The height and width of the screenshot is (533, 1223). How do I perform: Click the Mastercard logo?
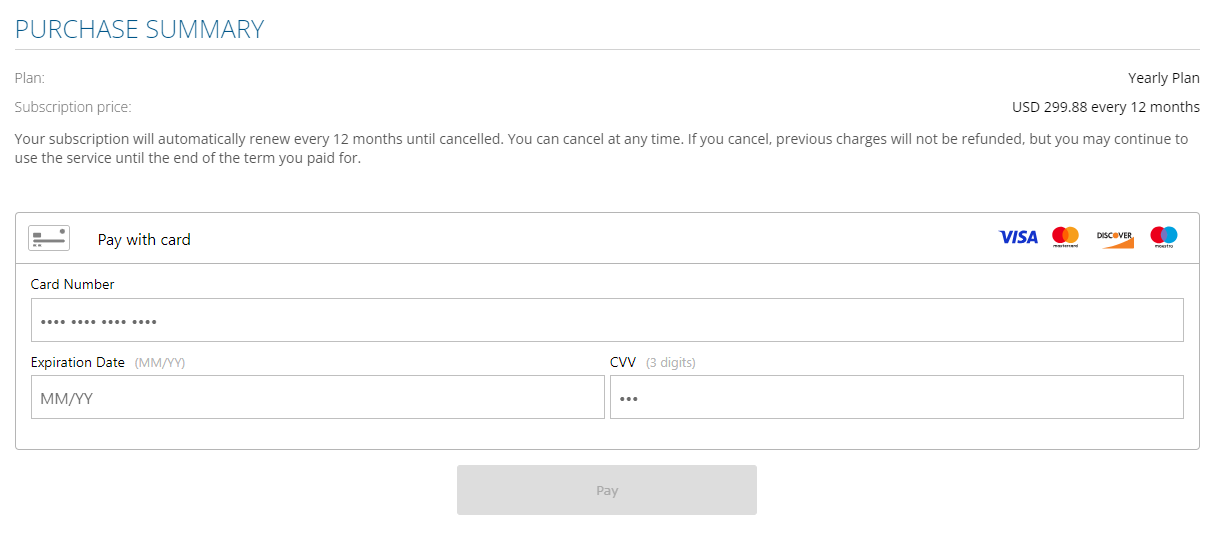point(1065,237)
